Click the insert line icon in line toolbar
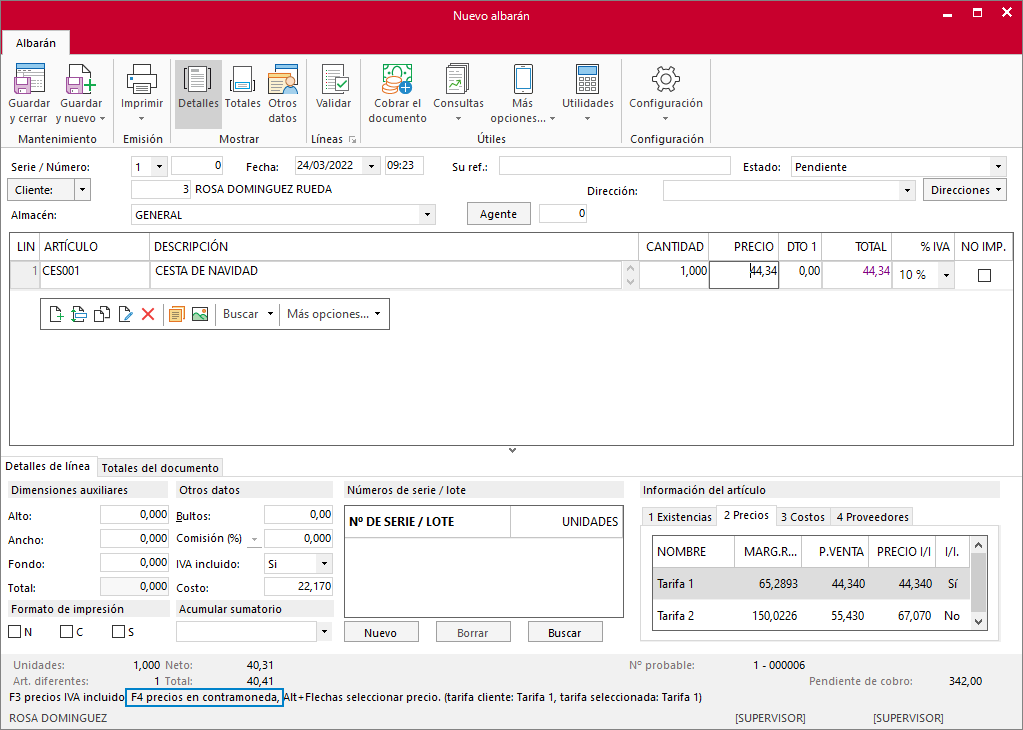Screen dimensions: 1023x730 pyautogui.click(x=79, y=314)
